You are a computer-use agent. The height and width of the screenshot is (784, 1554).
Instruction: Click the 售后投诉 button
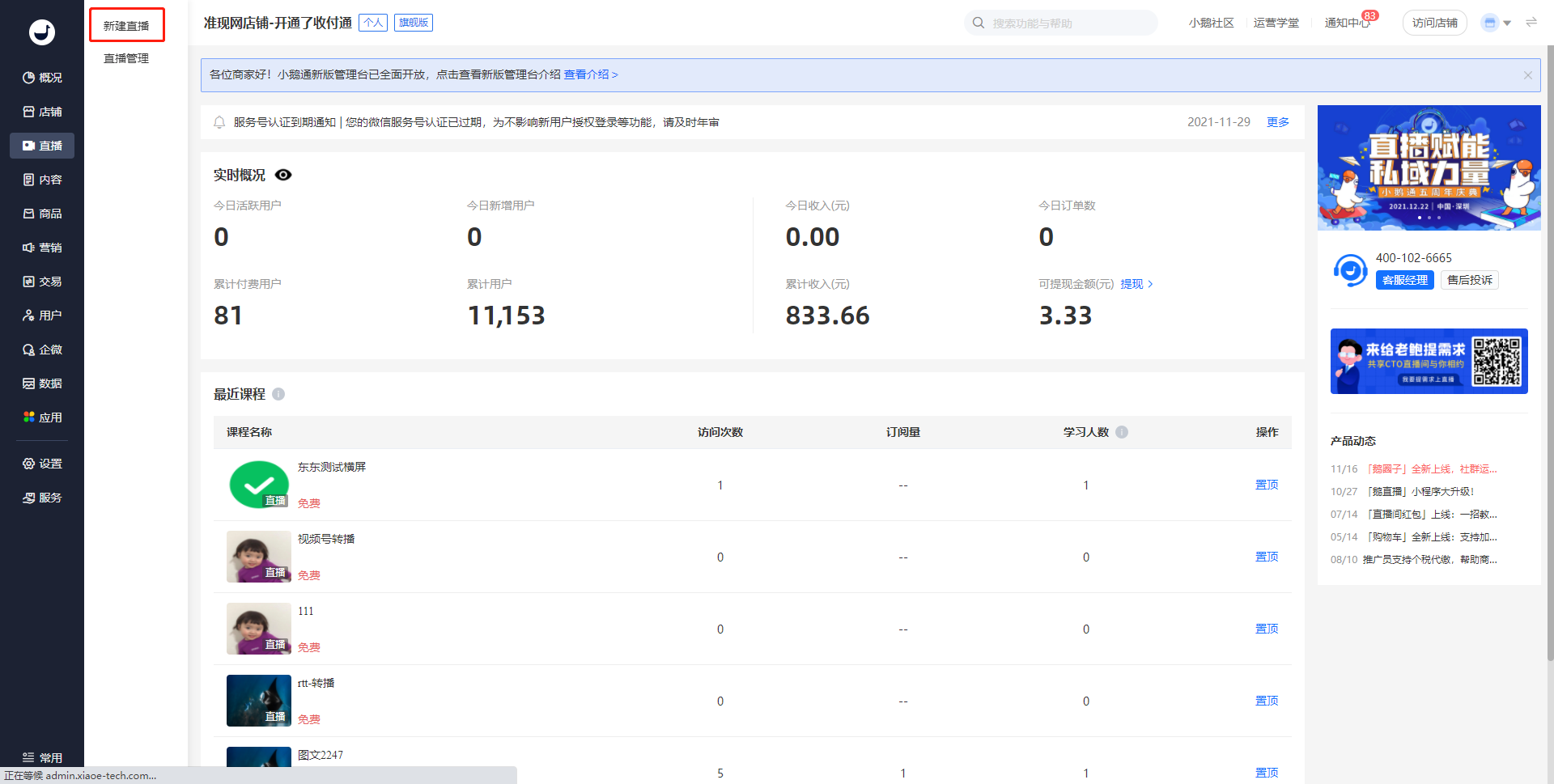click(x=1470, y=280)
